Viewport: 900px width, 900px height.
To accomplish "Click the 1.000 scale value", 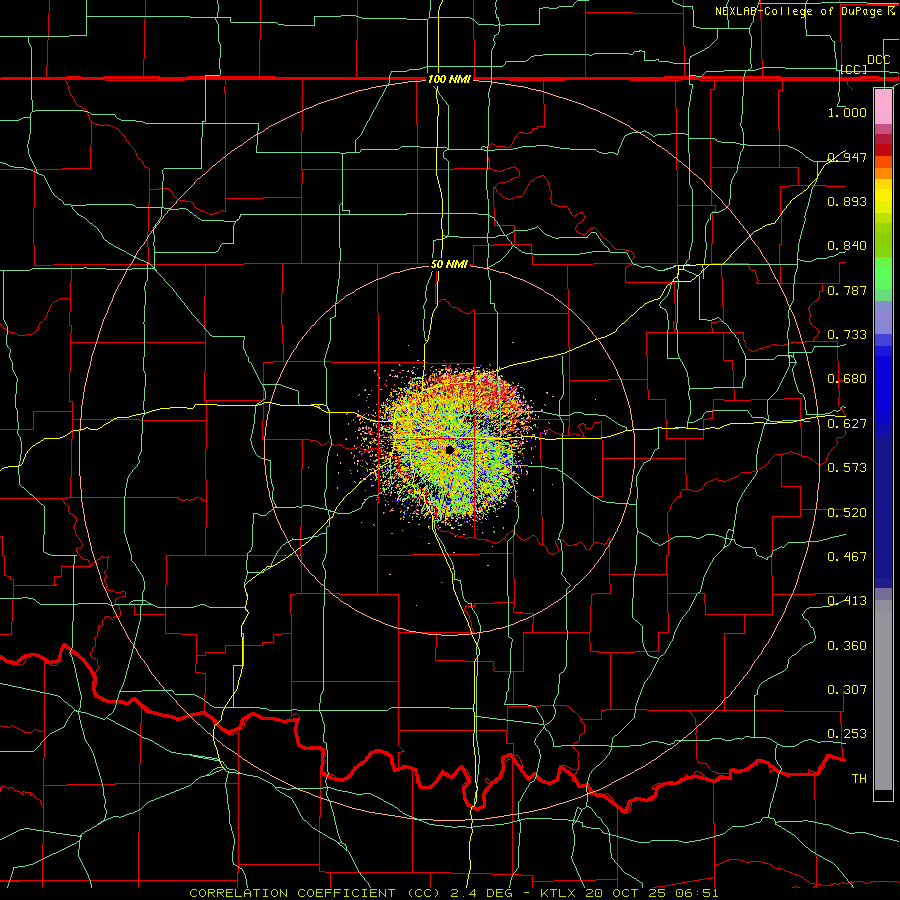I will [847, 112].
